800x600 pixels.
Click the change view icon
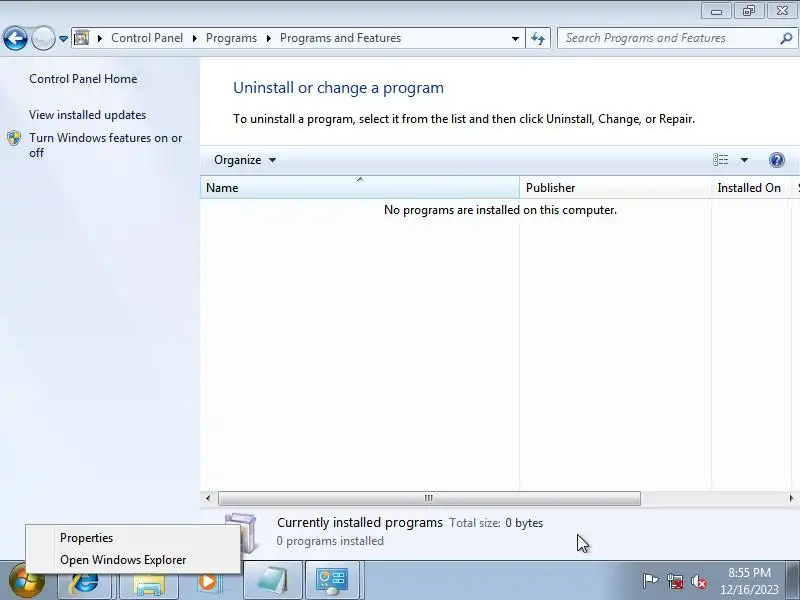720,160
